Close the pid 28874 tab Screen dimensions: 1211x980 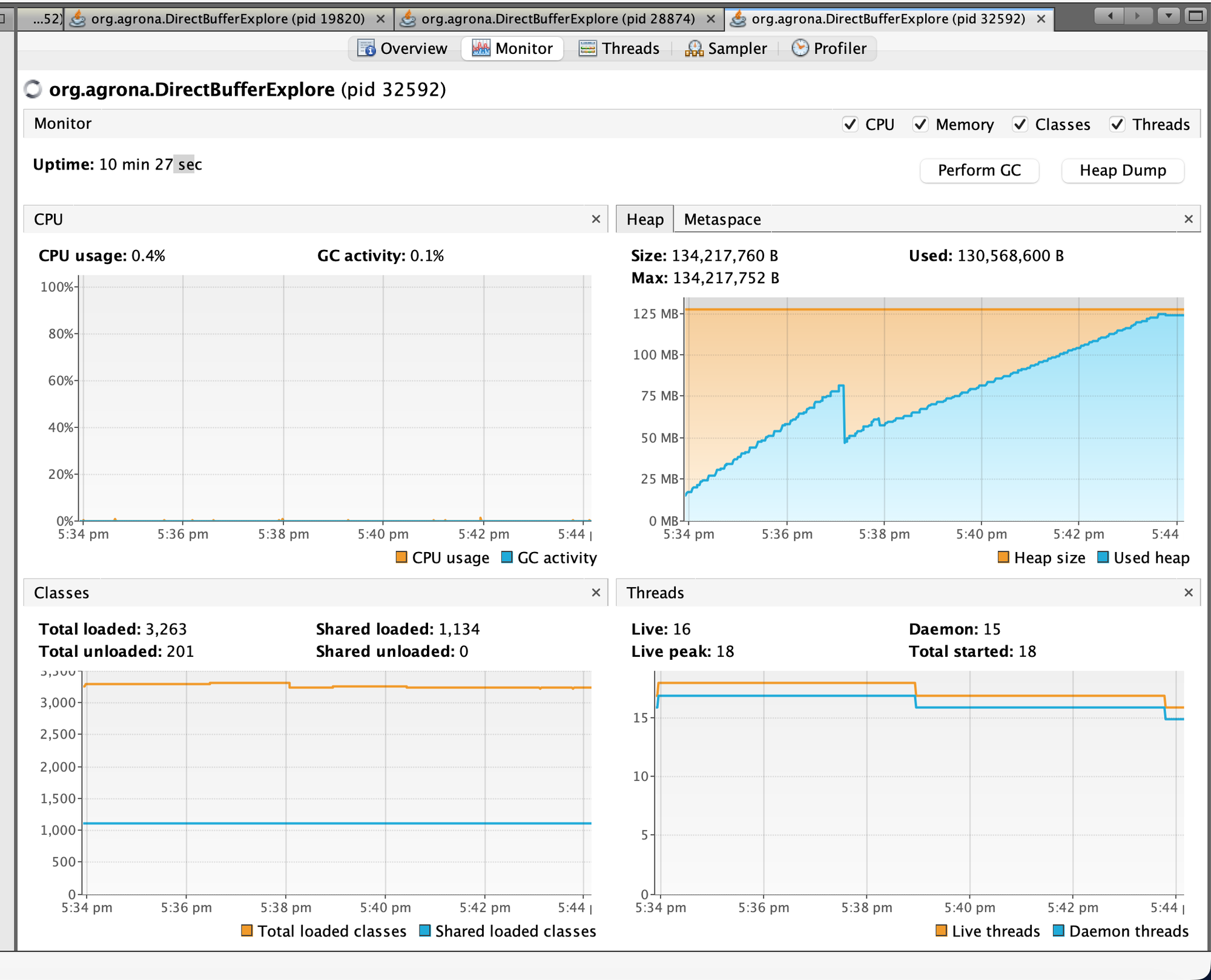coord(711,19)
